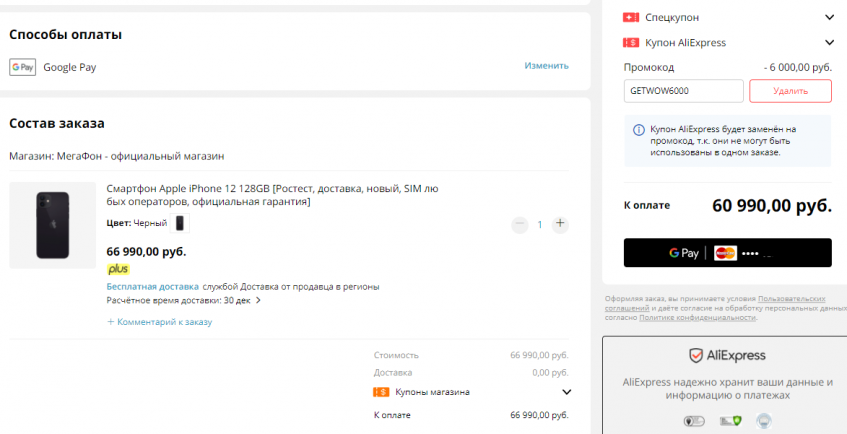Click Изменить to change payment method
847x434 pixels.
546,66
